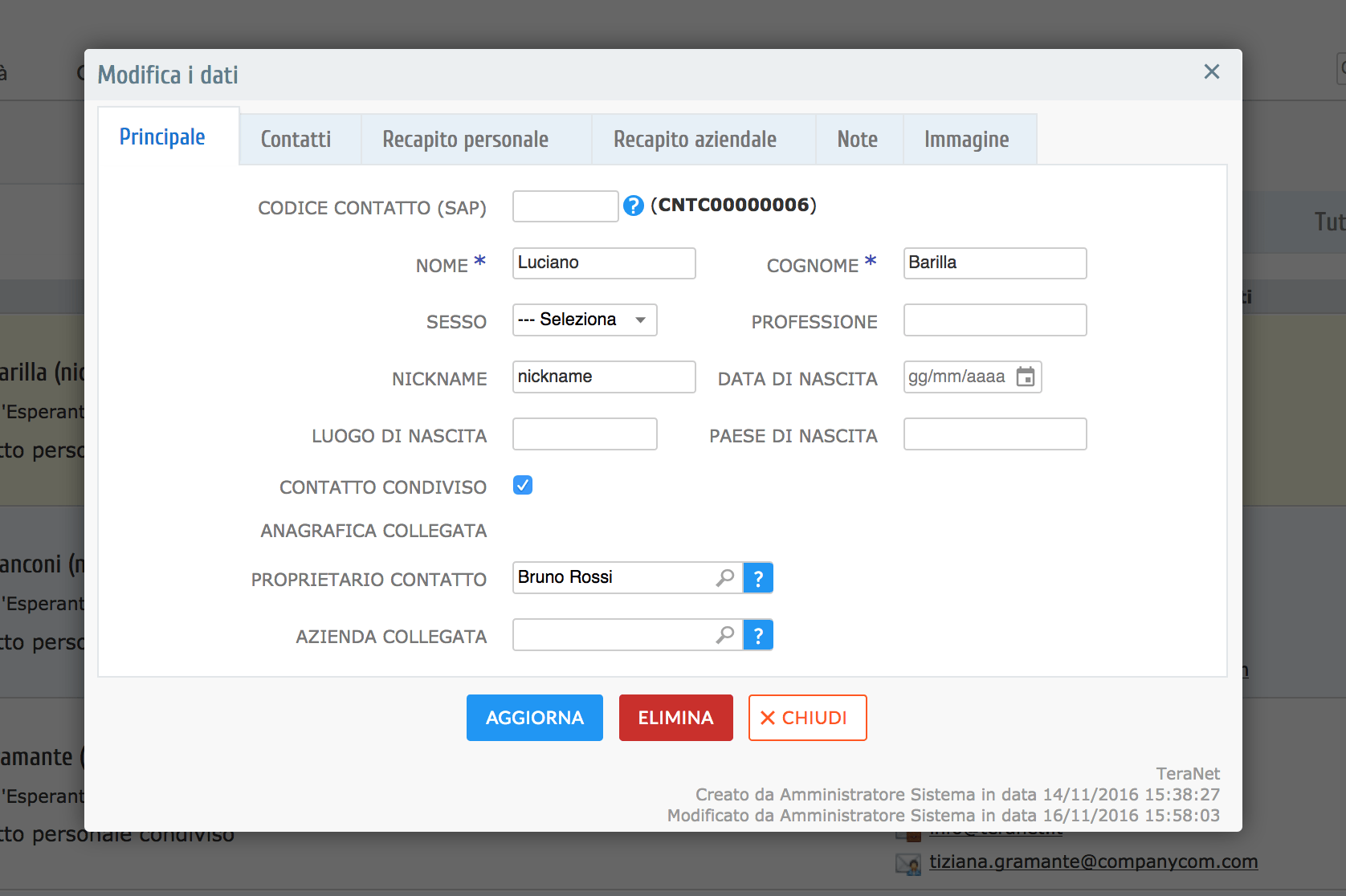This screenshot has width=1346, height=896.
Task: Click the AGGIORNA button
Action: point(535,718)
